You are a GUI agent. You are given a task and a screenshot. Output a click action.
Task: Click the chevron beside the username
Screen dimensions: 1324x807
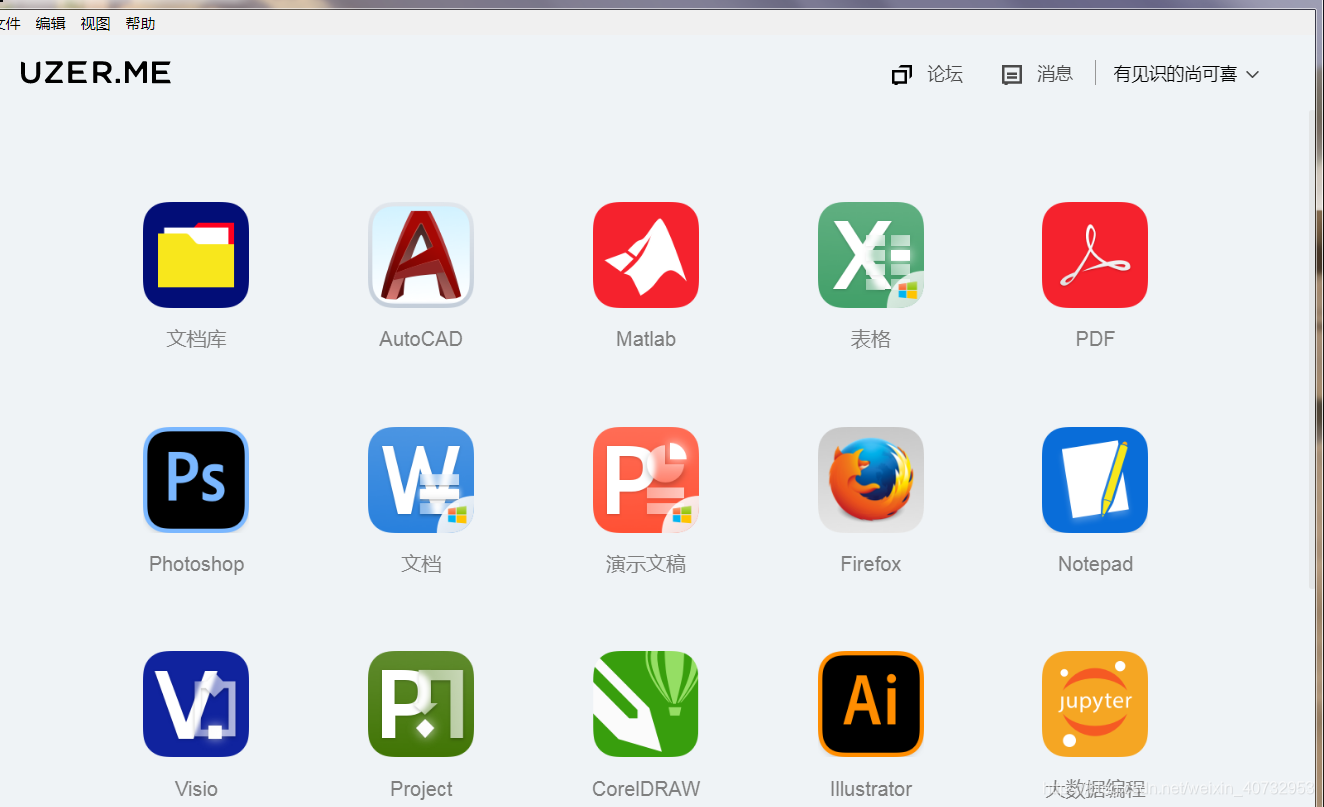(1252, 74)
